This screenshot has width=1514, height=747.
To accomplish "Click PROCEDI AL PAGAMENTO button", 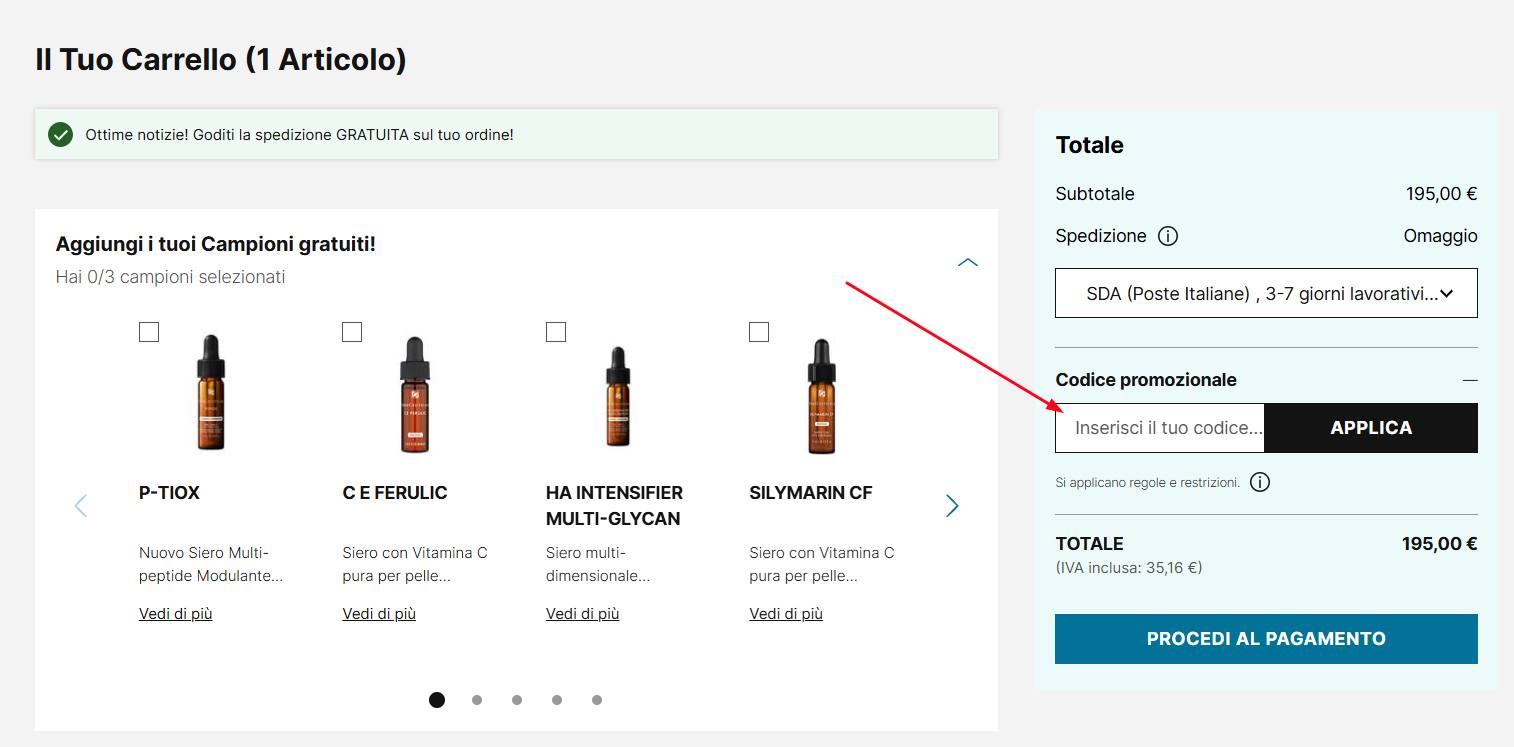I will click(1266, 639).
